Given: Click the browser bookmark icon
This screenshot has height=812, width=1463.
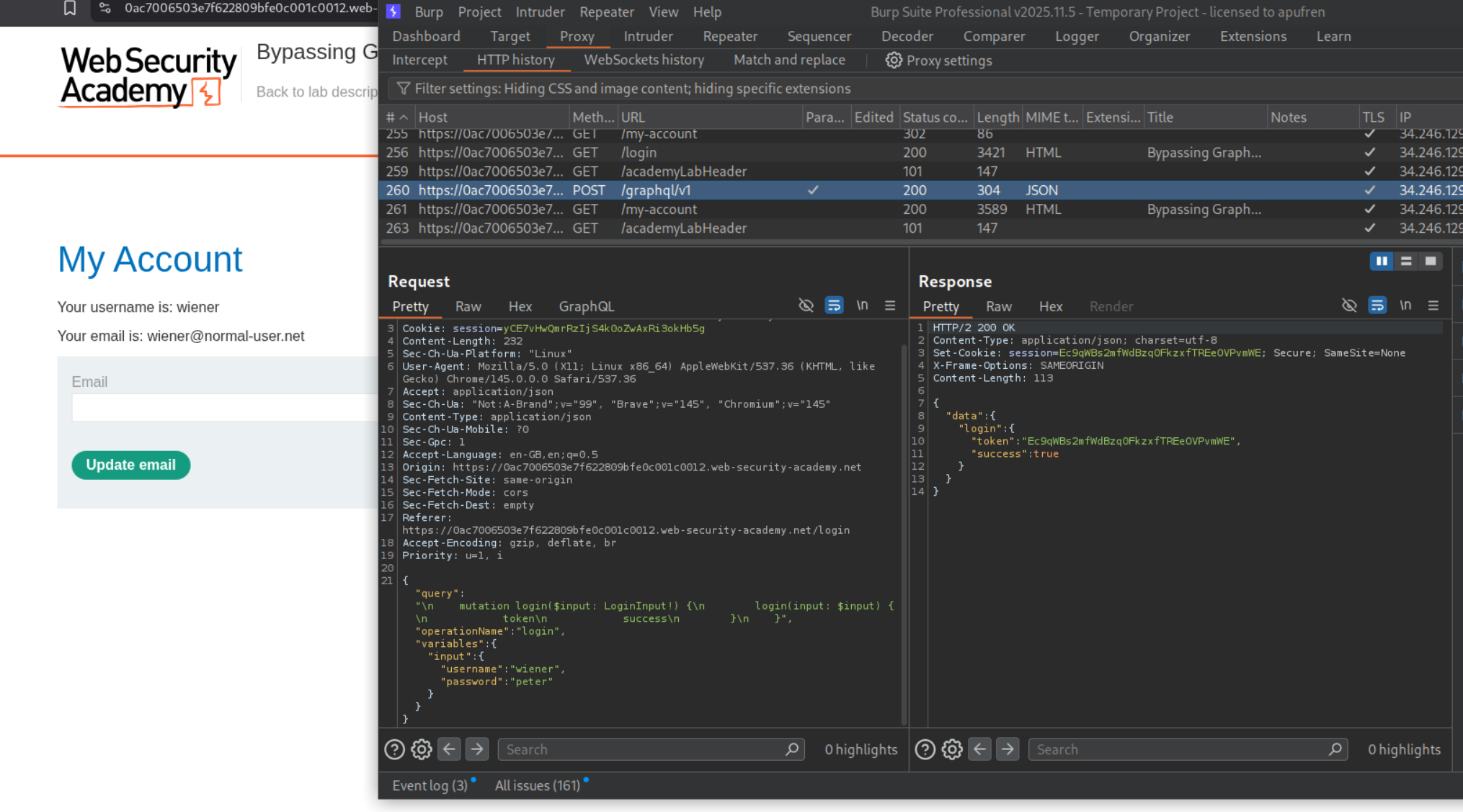Looking at the screenshot, I should click(x=70, y=9).
